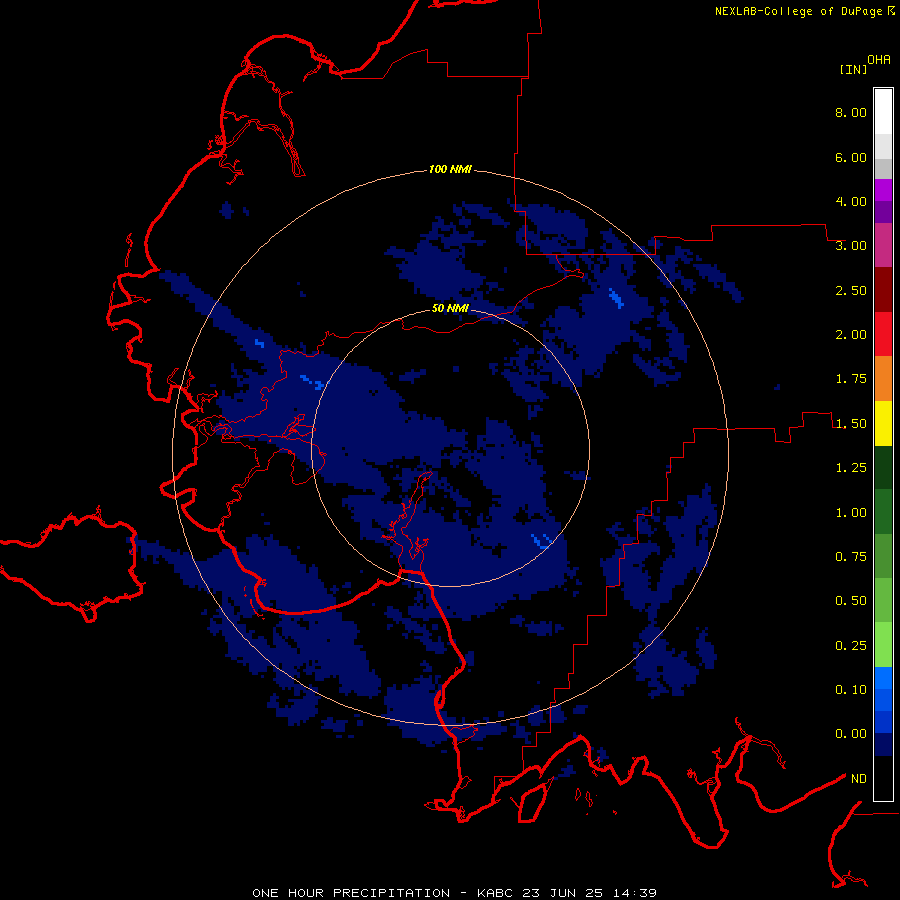This screenshot has width=900, height=900.
Task: Select the bright purple legend swatch
Action: (x=883, y=190)
